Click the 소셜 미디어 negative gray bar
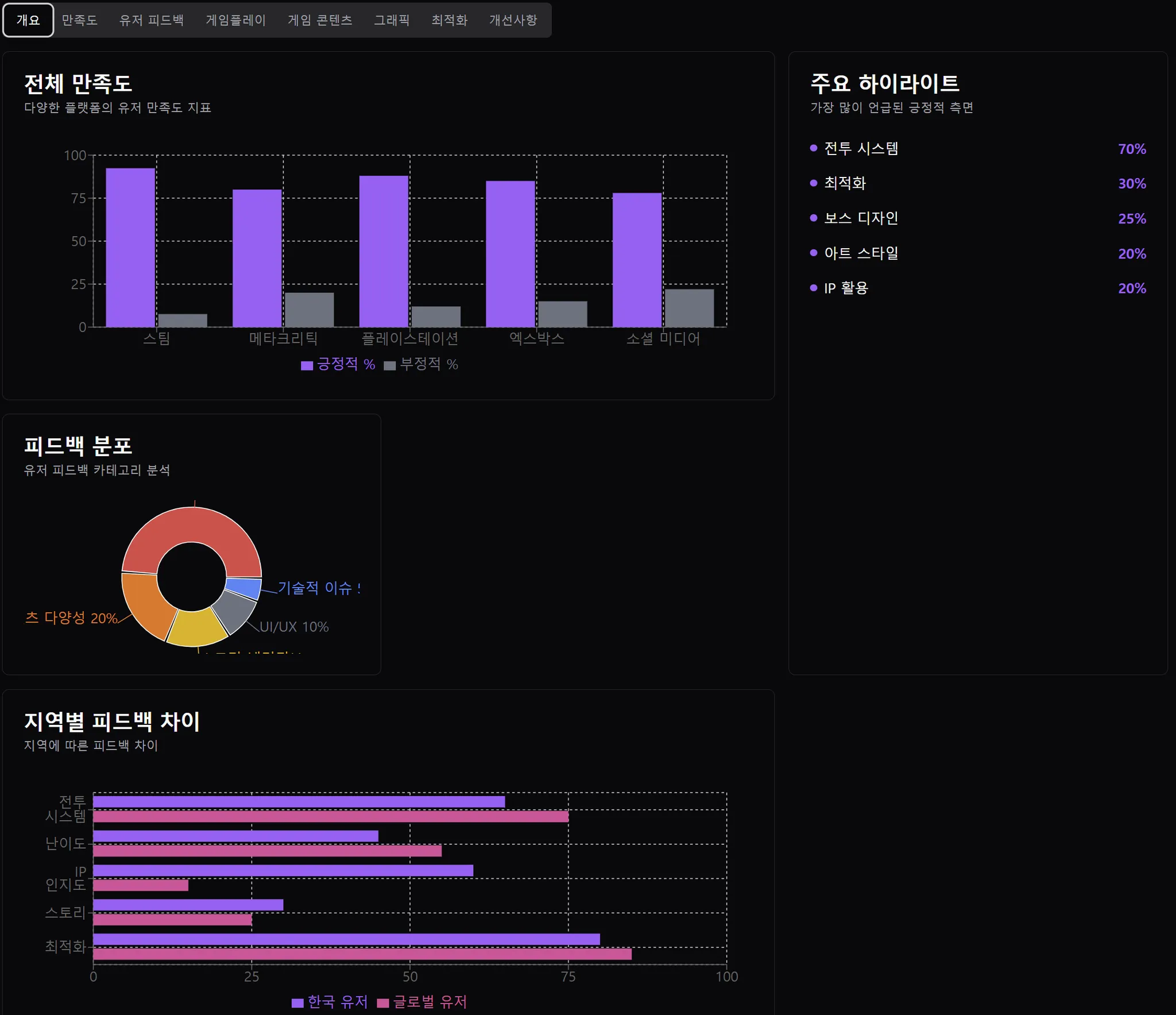Image resolution: width=1176 pixels, height=1015 pixels. (689, 308)
